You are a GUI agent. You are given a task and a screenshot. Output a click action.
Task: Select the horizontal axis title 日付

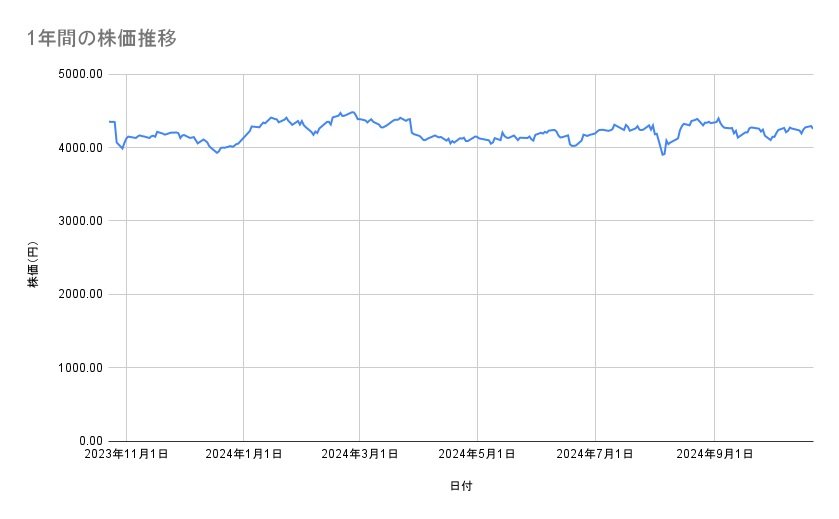click(x=461, y=487)
